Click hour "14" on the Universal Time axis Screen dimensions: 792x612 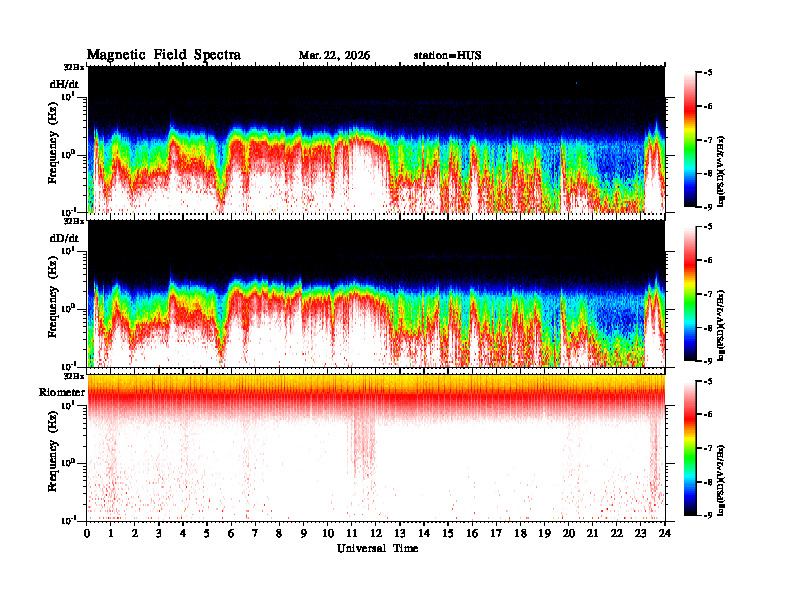click(x=424, y=533)
